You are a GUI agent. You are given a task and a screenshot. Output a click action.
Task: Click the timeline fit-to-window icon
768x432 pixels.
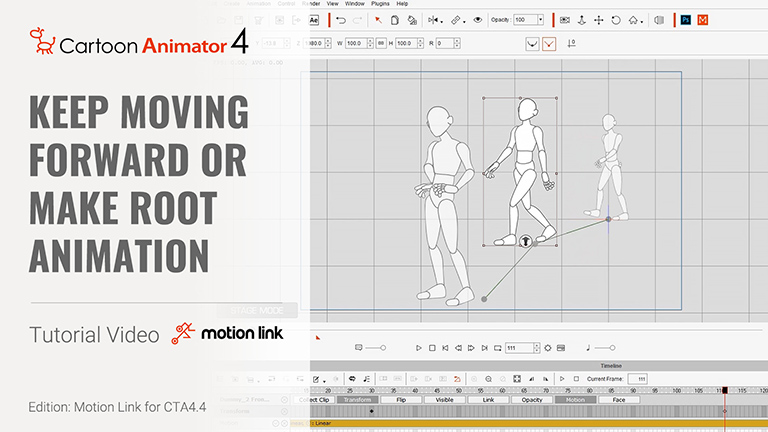[517, 379]
